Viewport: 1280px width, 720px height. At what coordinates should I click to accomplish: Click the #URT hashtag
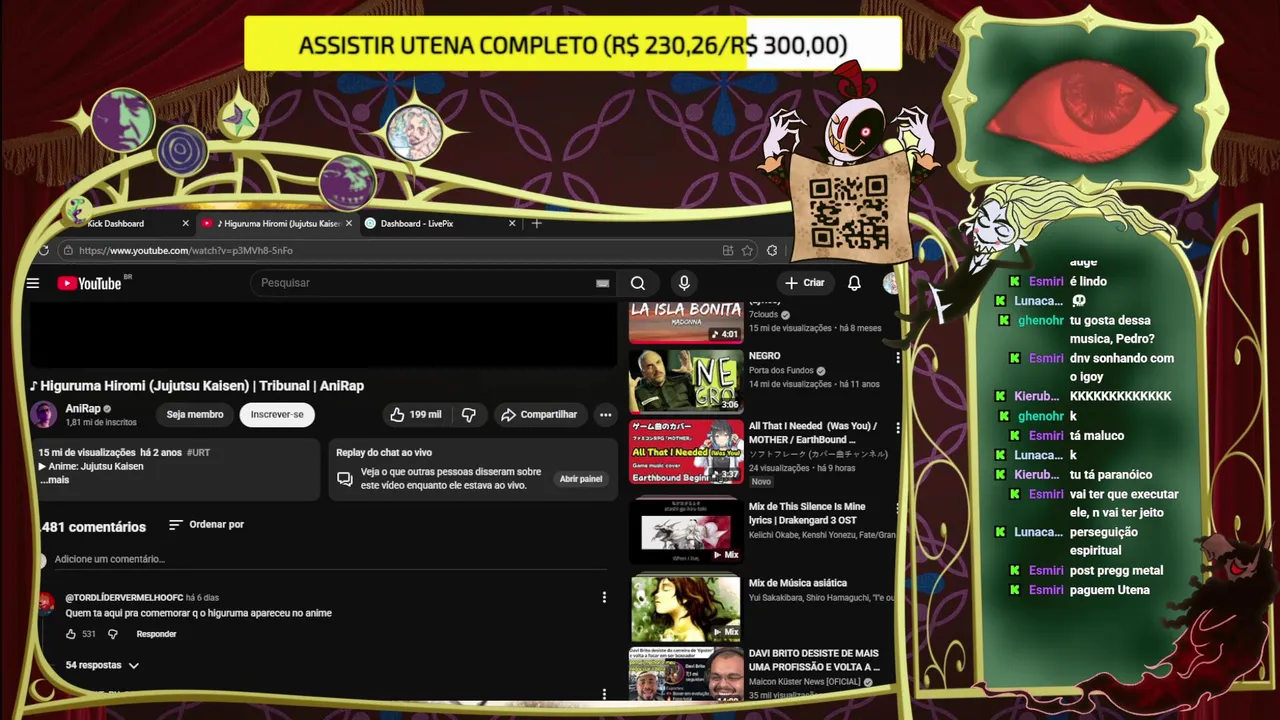[198, 453]
